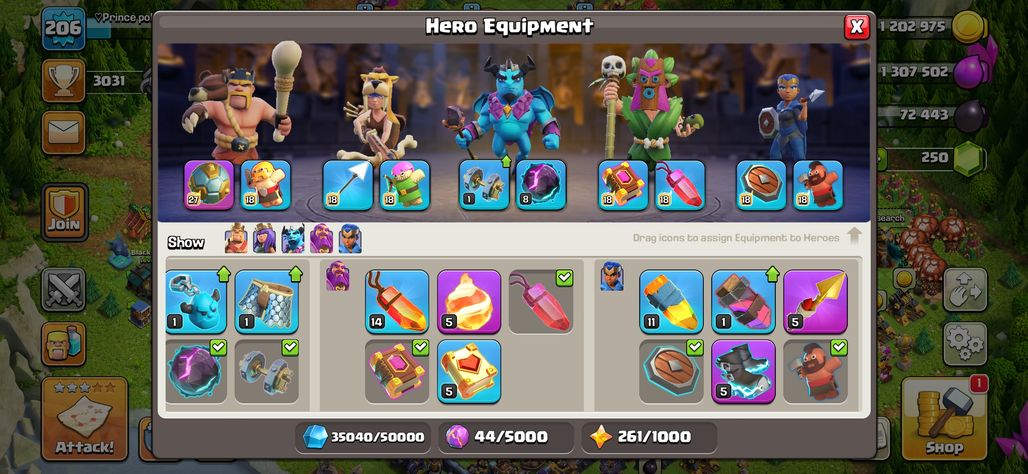Select the Archer Puppet equipment slot
Viewport: 1028px width, 474px height.
click(x=405, y=185)
